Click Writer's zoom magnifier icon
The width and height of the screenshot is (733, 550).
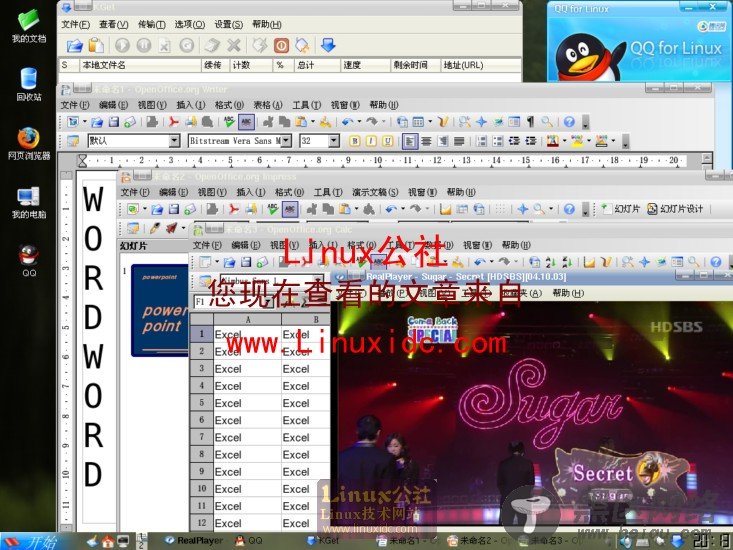(546, 122)
